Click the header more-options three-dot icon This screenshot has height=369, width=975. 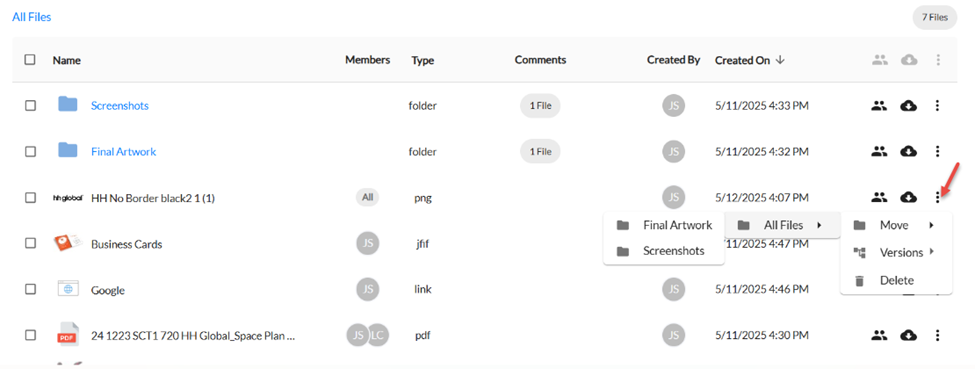coord(938,60)
